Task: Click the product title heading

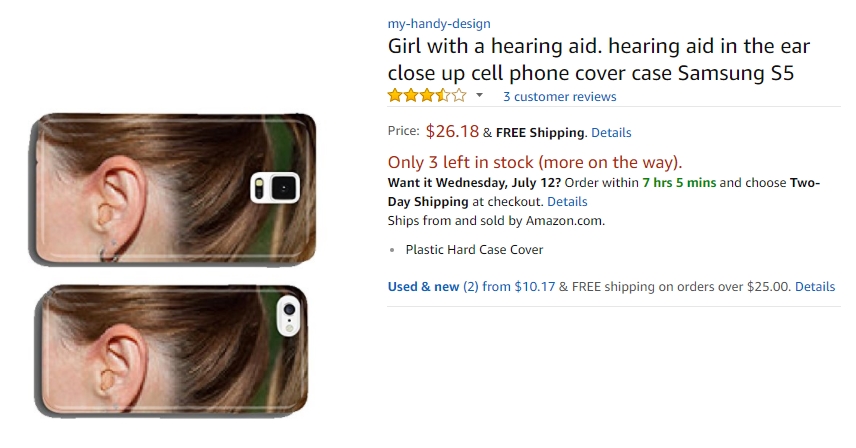Action: click(599, 59)
